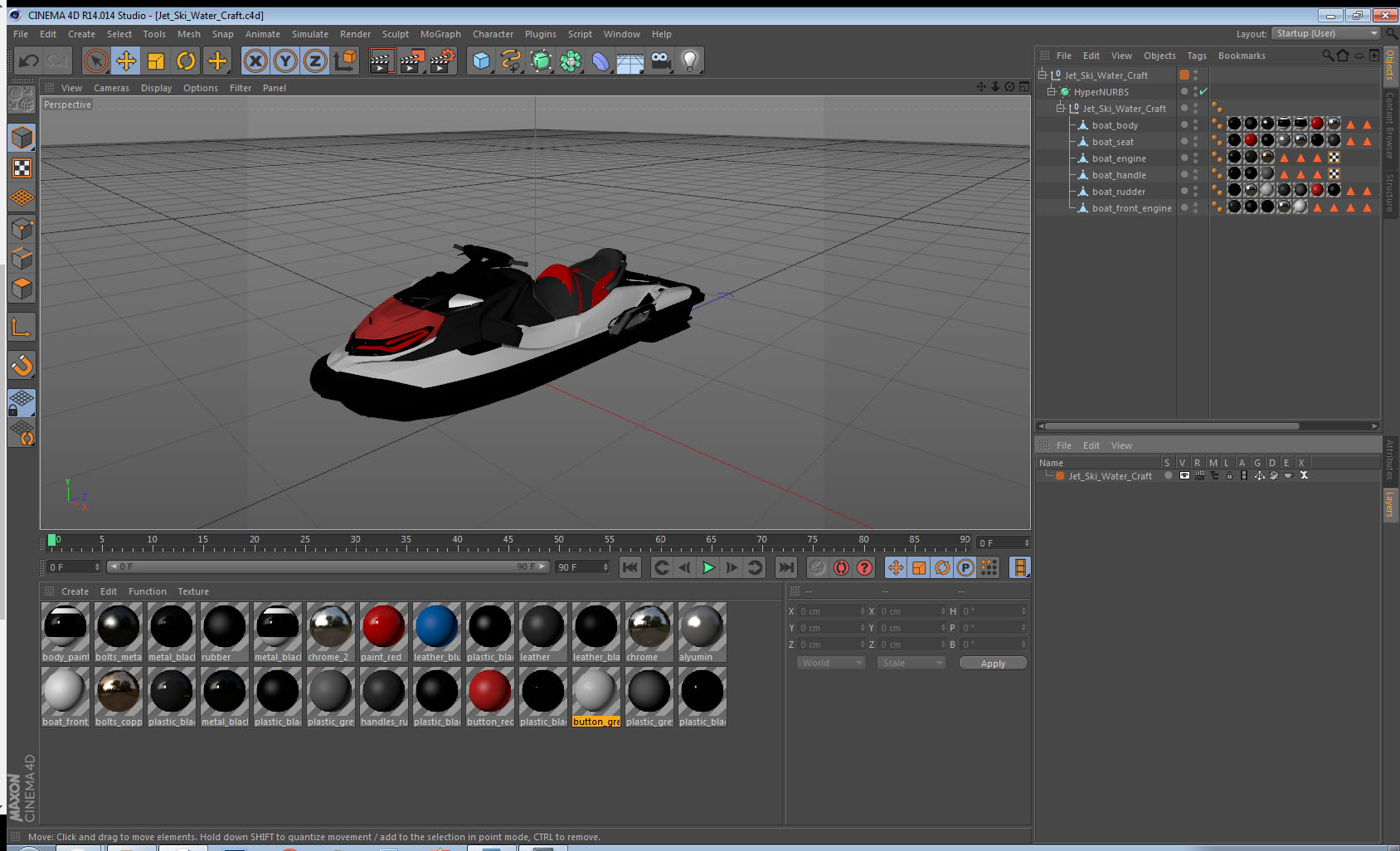This screenshot has width=1400, height=851.
Task: Toggle record keyframe red button
Action: coord(841,567)
